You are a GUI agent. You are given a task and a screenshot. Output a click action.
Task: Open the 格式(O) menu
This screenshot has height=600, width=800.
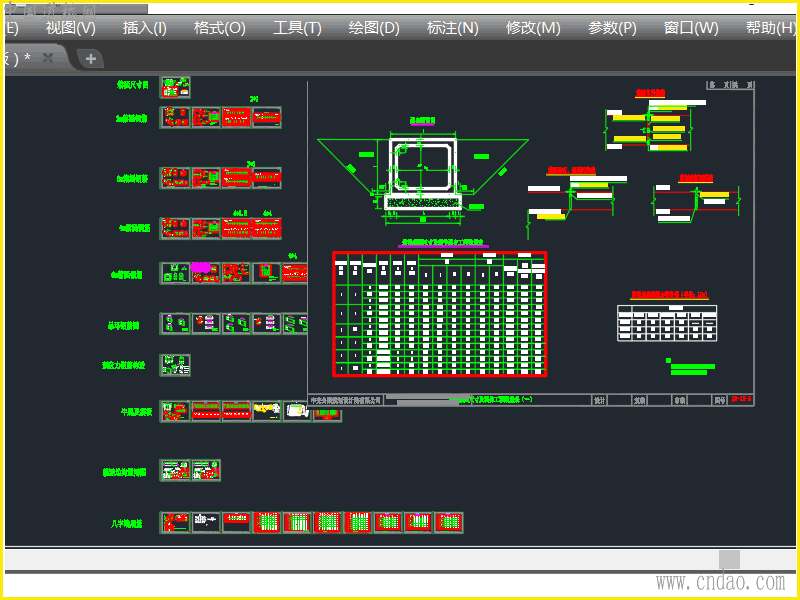(x=220, y=27)
